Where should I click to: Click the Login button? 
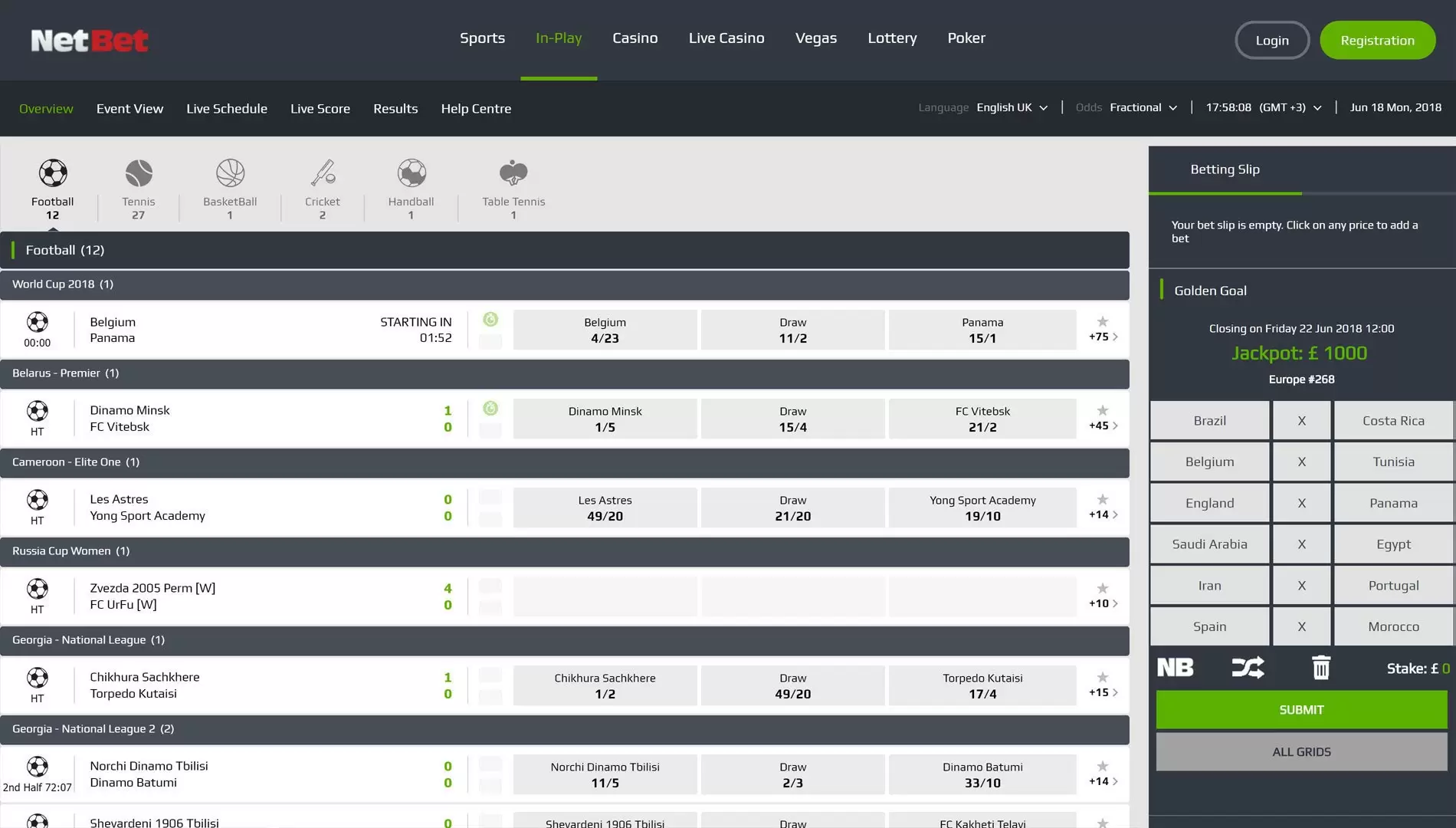click(x=1272, y=40)
